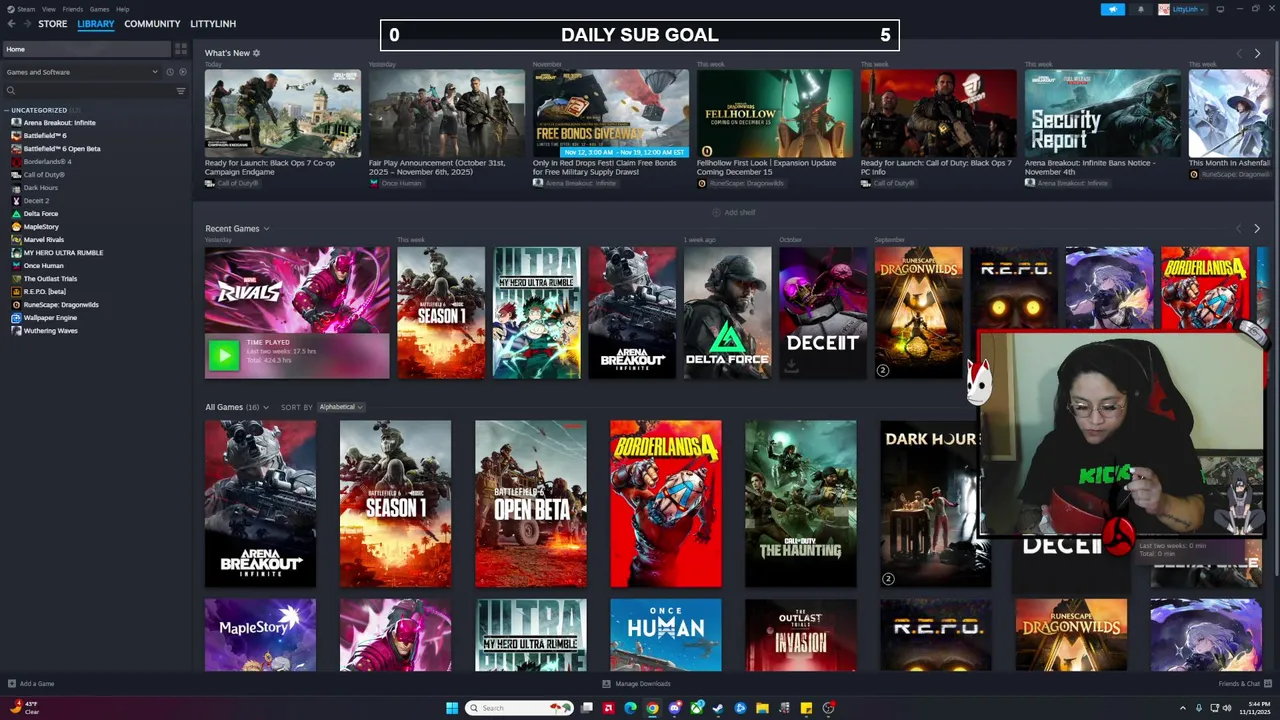Image resolution: width=1280 pixels, height=720 pixels.
Task: Select Borderlands 4 in sidebar list
Action: pos(47,162)
